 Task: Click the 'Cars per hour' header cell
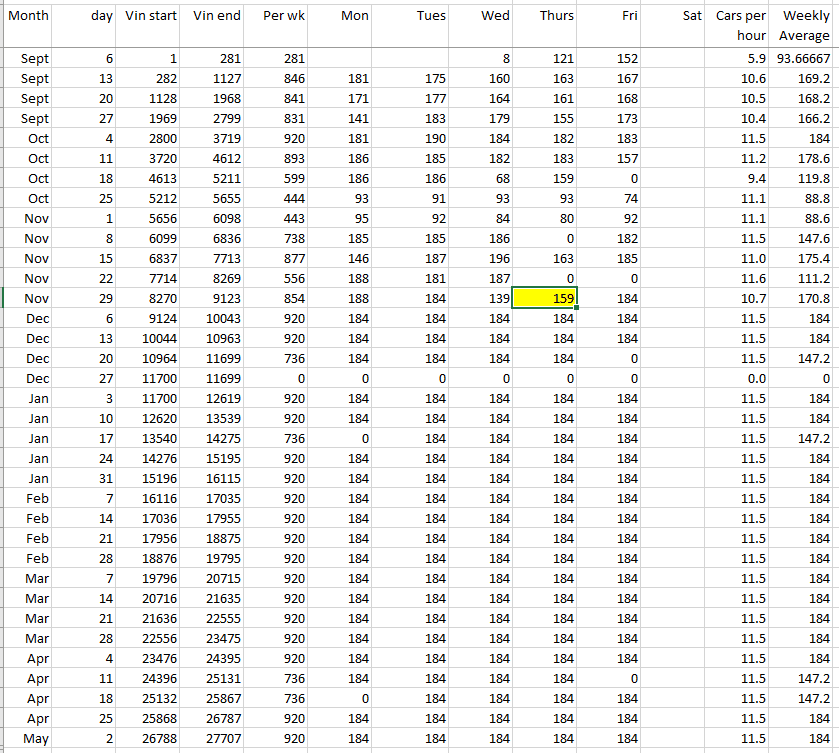pos(740,25)
